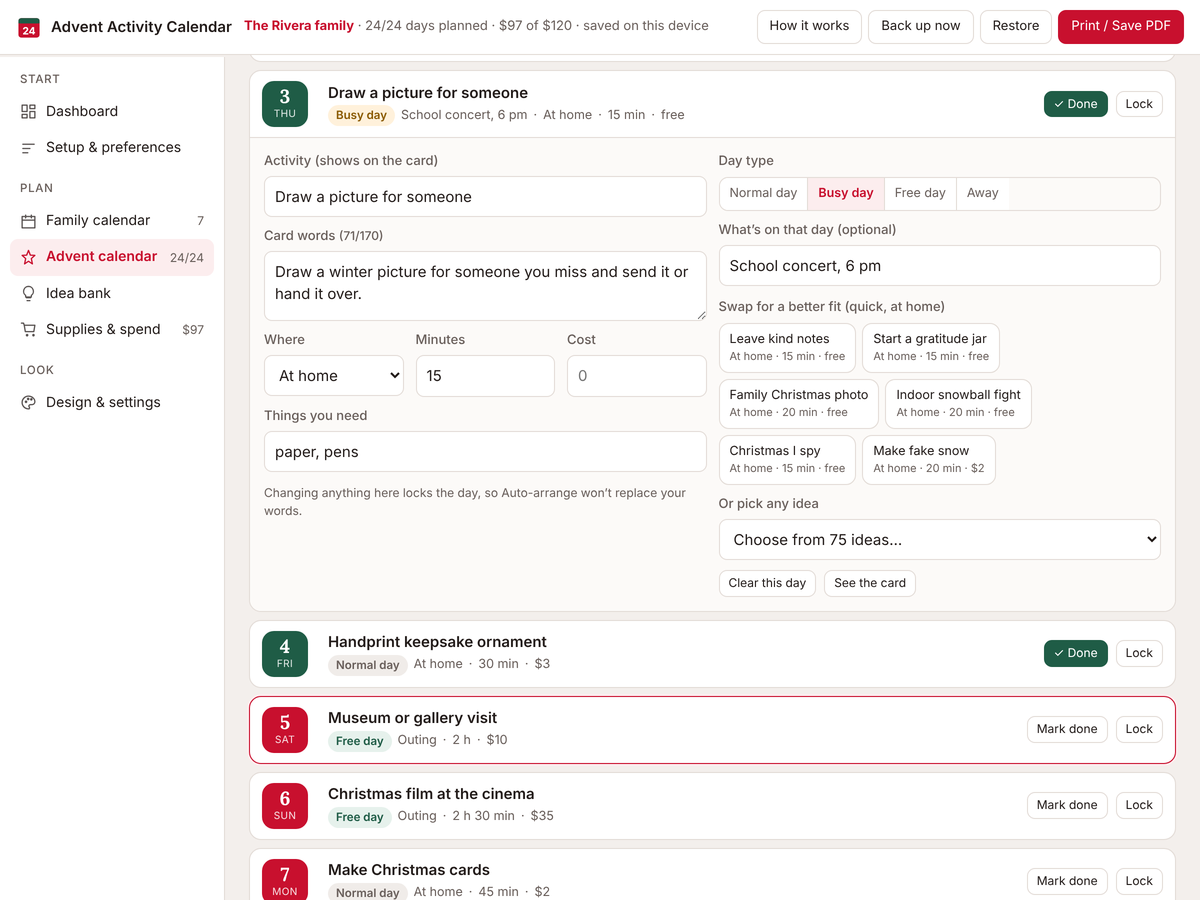
Task: Click the Print / Save PDF button
Action: 1121,26
